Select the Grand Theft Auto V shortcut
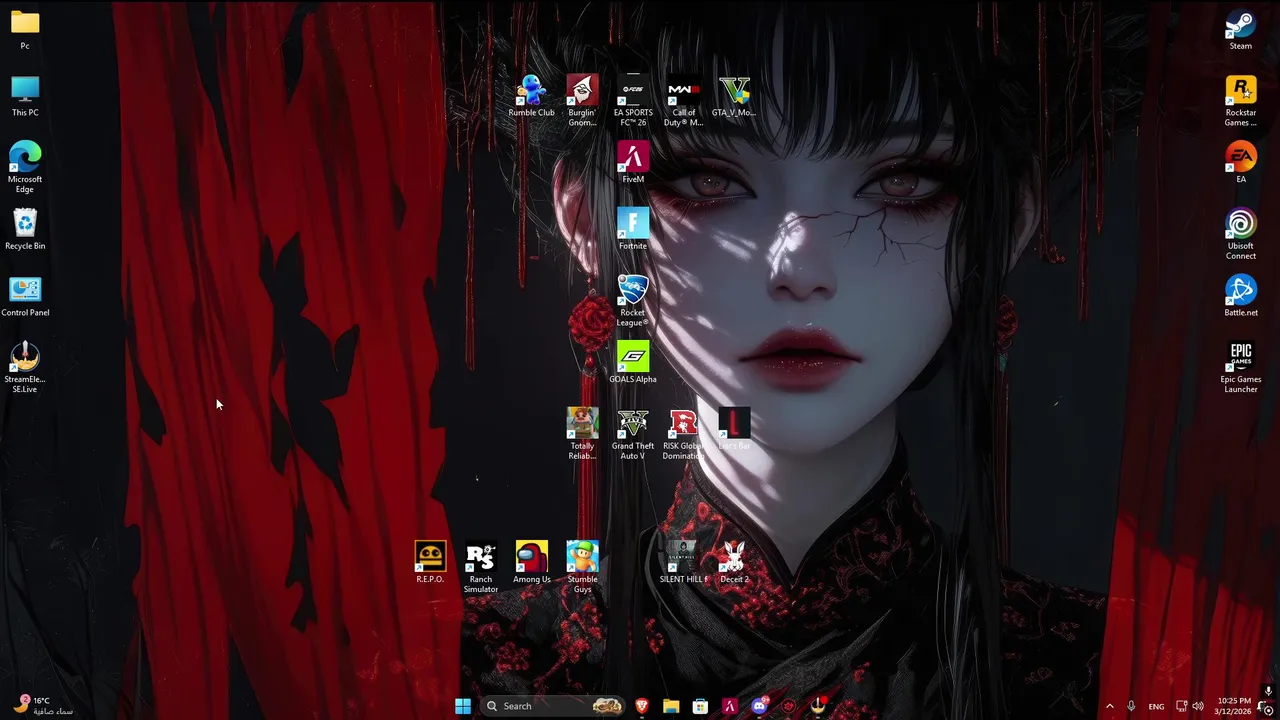 (x=633, y=434)
